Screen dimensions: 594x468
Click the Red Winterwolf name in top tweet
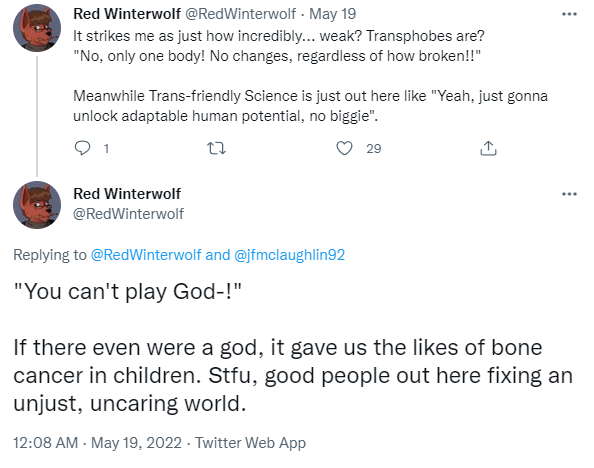[127, 14]
